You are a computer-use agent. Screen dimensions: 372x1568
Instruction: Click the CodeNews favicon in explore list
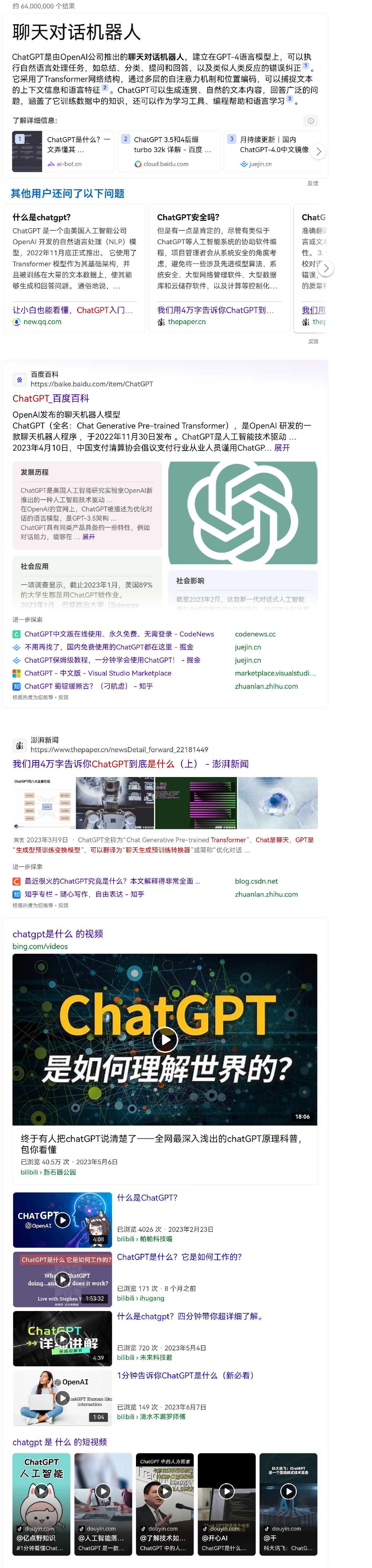tap(17, 634)
